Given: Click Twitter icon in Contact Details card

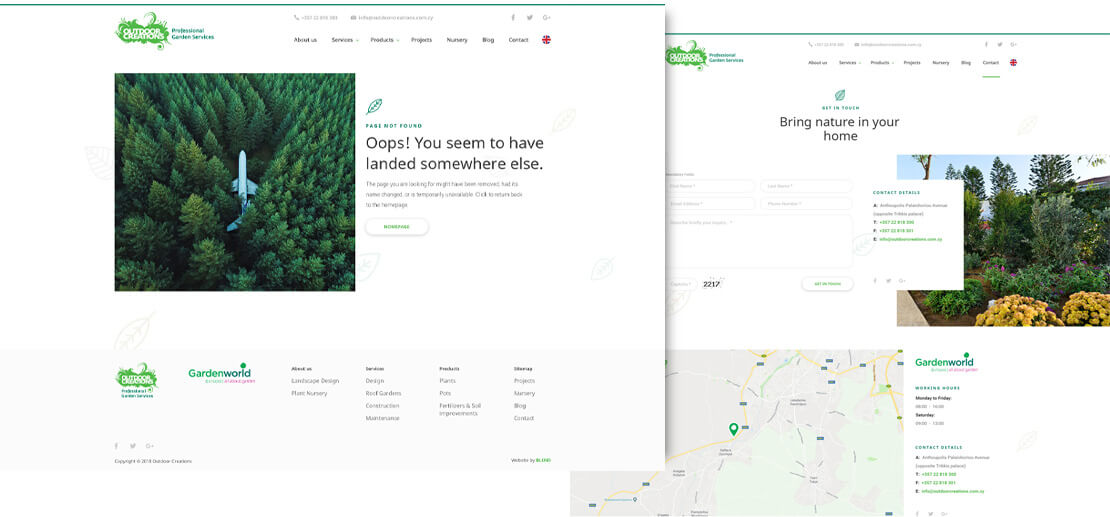Looking at the screenshot, I should click(x=888, y=280).
